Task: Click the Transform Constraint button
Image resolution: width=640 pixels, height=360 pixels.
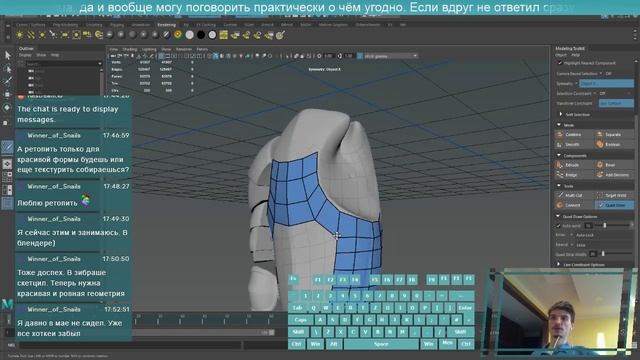Action: click(x=616, y=104)
